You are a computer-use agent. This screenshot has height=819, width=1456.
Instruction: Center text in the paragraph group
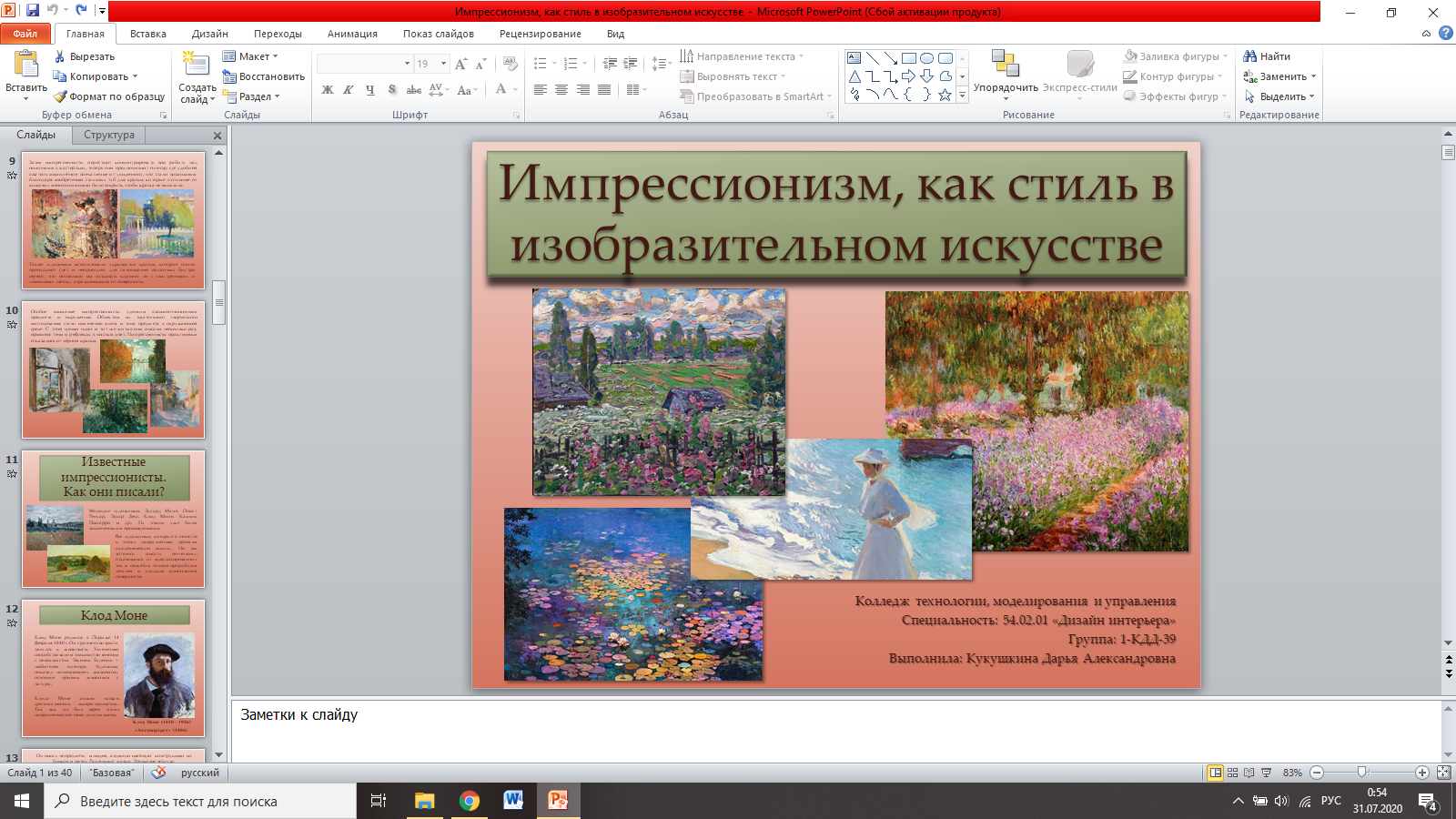point(561,89)
